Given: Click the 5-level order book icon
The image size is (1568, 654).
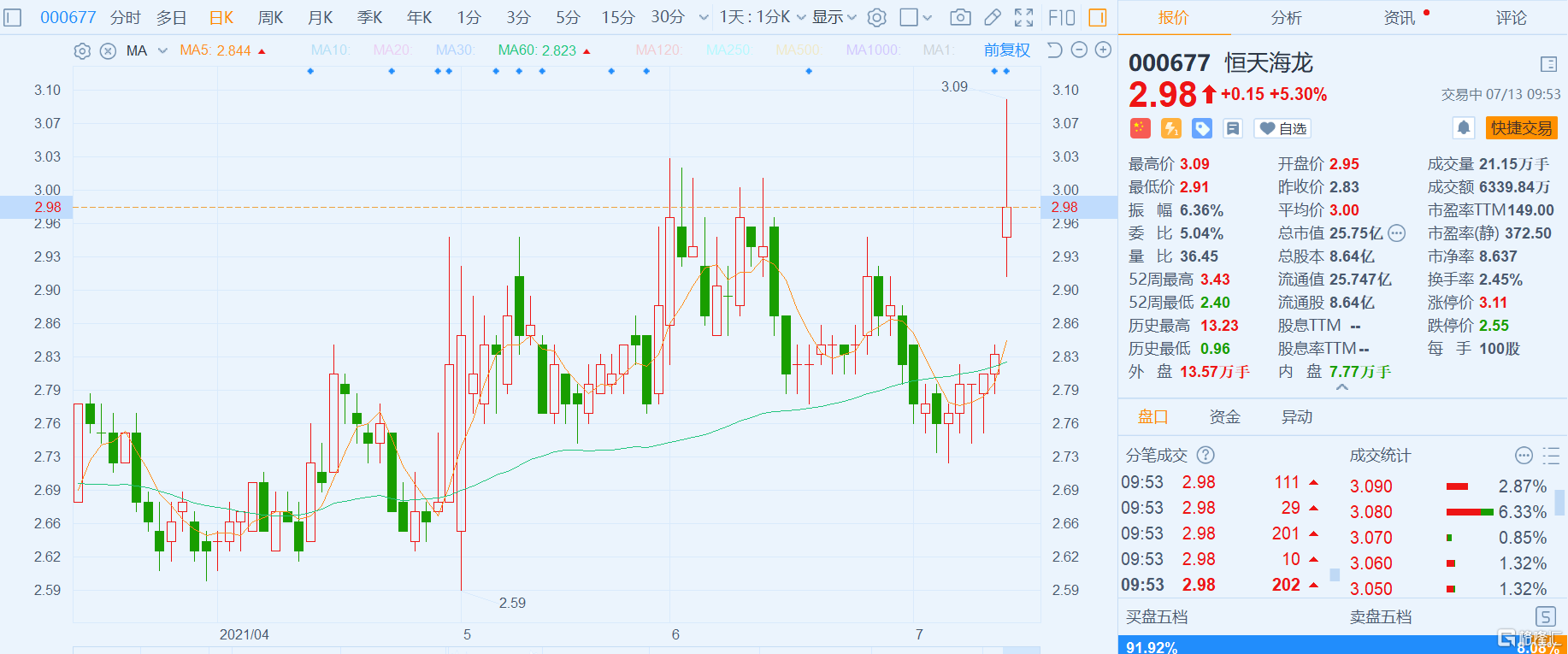Looking at the screenshot, I should click(x=1546, y=616).
